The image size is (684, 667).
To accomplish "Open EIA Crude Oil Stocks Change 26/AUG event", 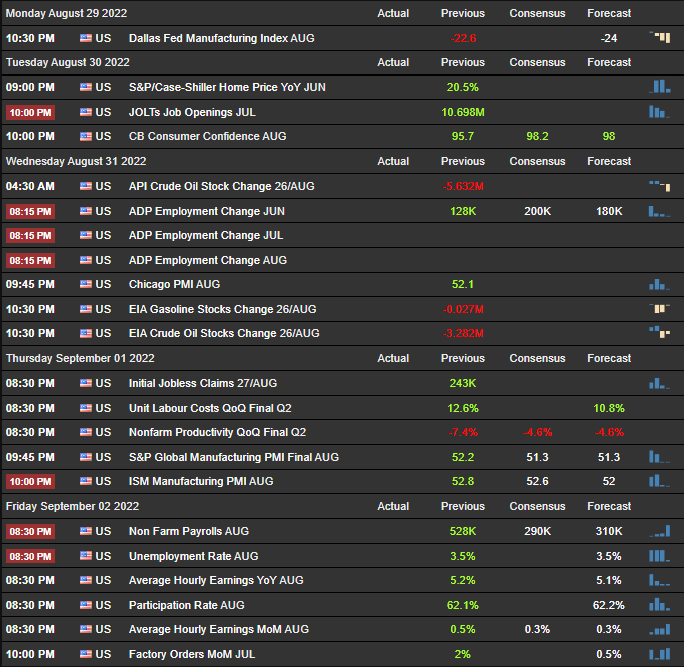I will 224,333.
